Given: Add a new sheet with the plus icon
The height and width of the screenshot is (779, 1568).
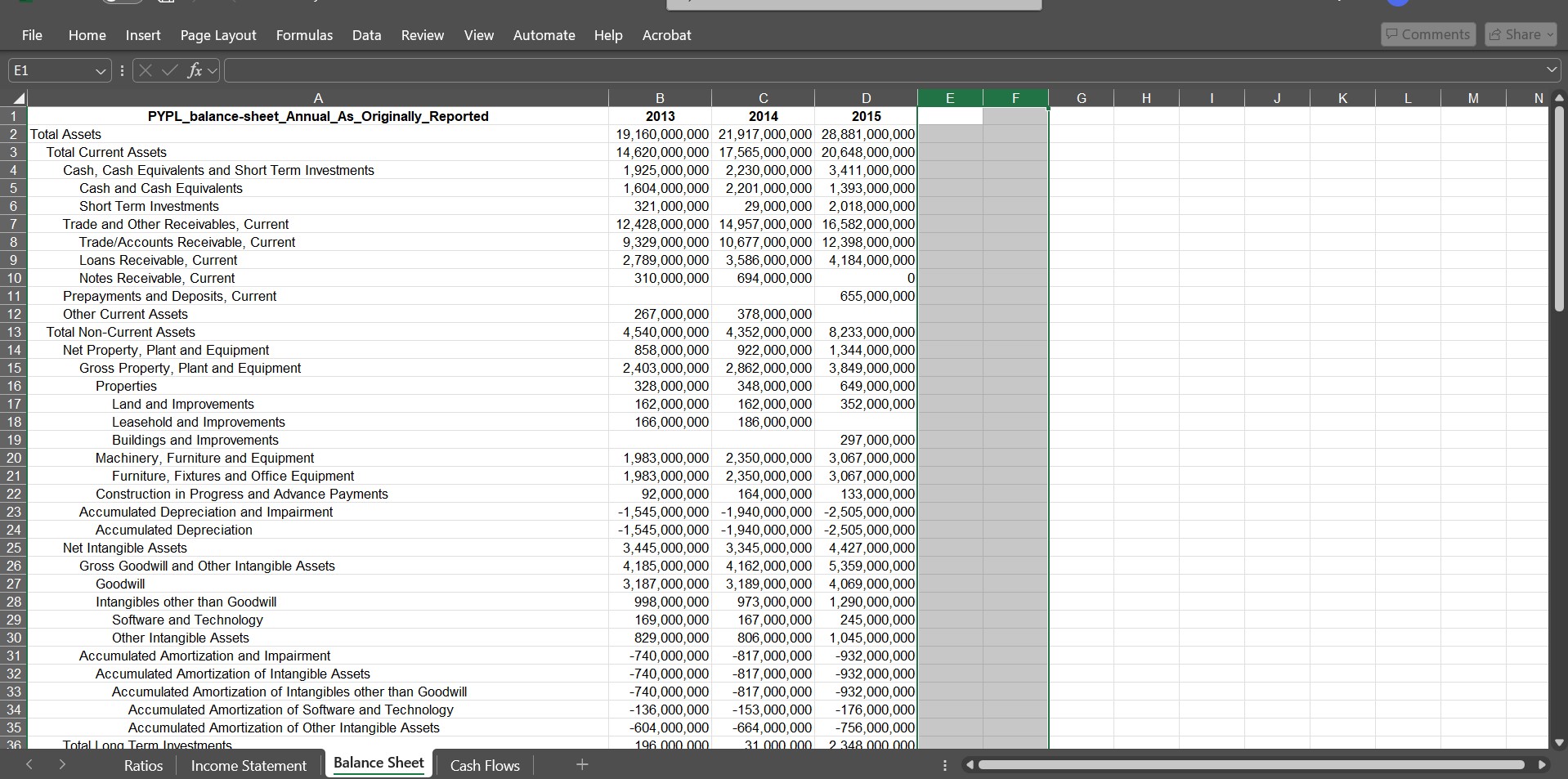Looking at the screenshot, I should [x=582, y=764].
